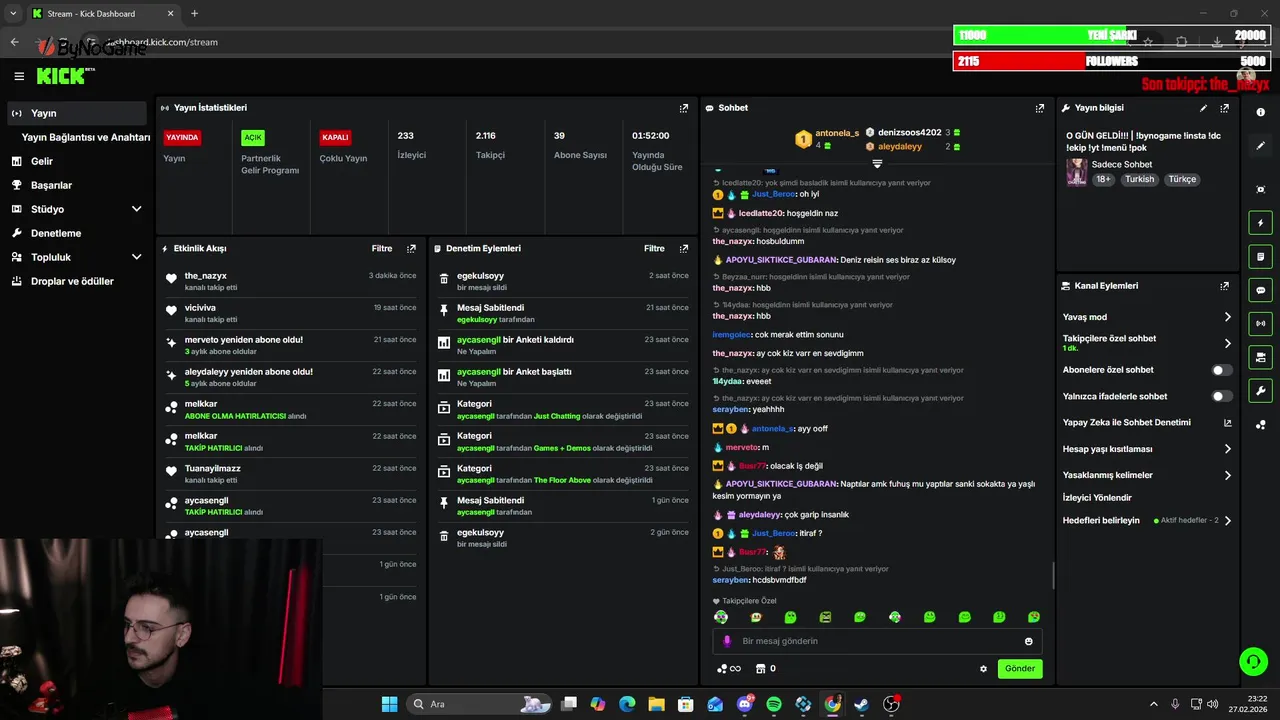Pop out the Denetim Eylemleri panel
Viewport: 1280px width, 720px height.
coord(684,248)
